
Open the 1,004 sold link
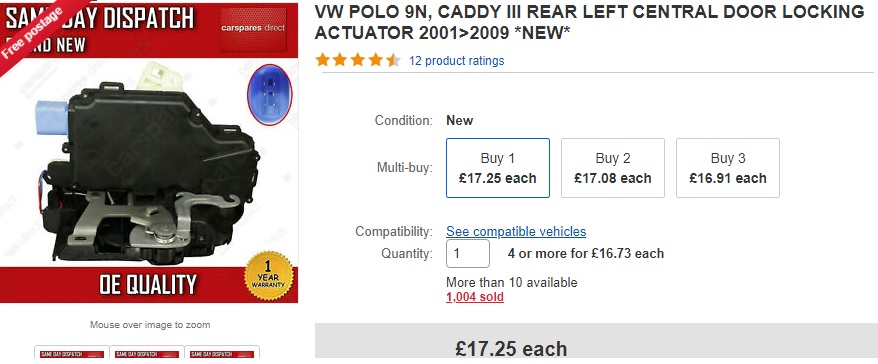tap(475, 297)
